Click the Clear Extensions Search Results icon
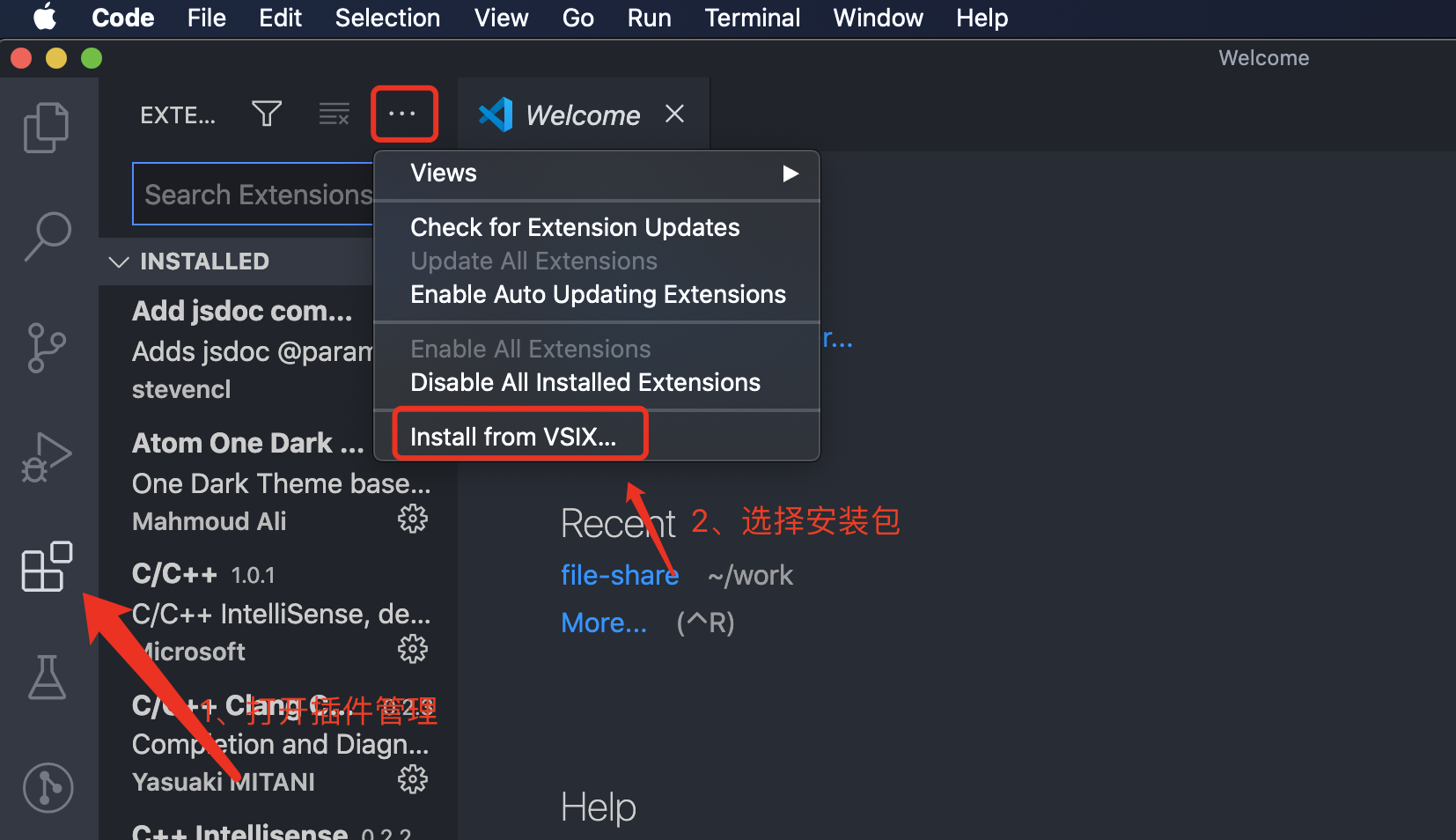 pos(334,114)
